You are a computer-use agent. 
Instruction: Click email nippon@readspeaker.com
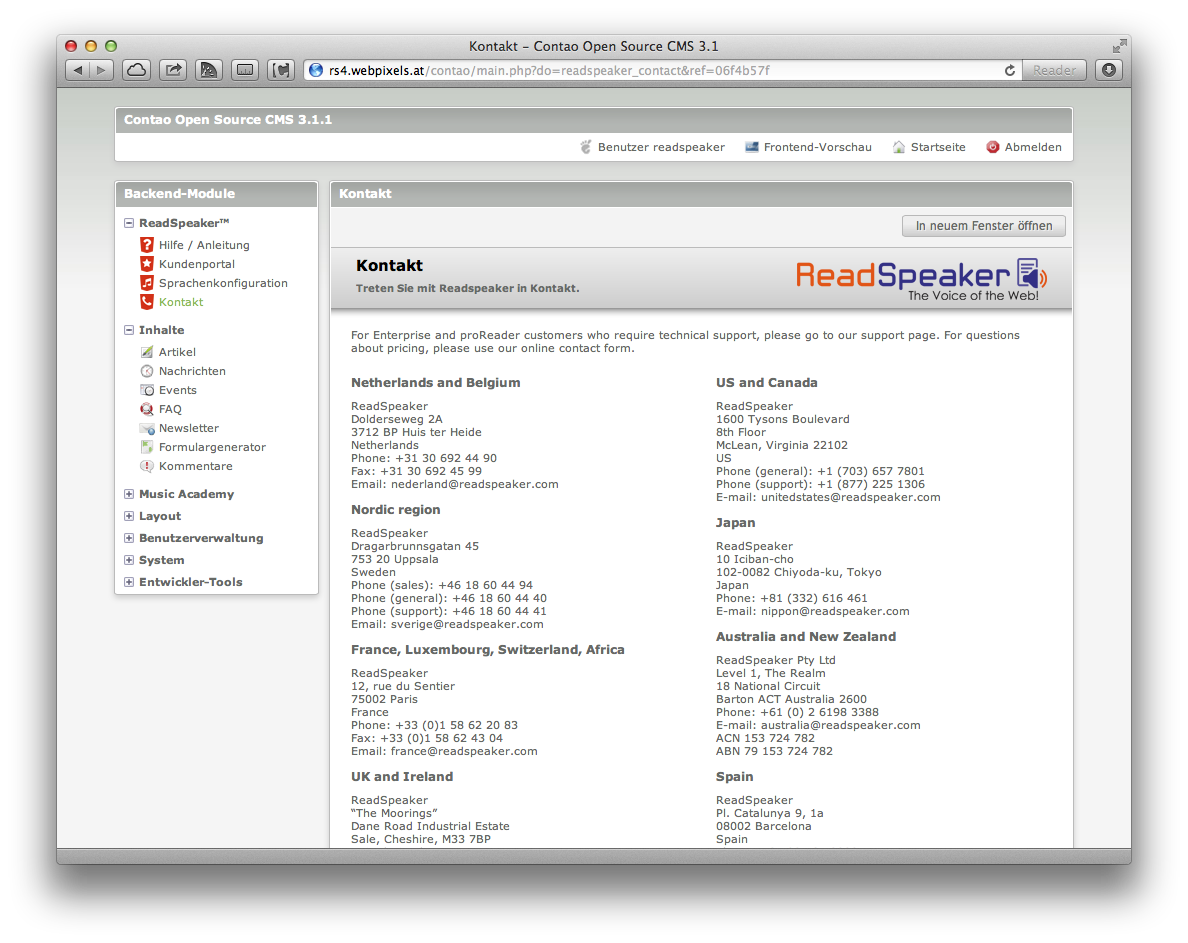tap(835, 611)
